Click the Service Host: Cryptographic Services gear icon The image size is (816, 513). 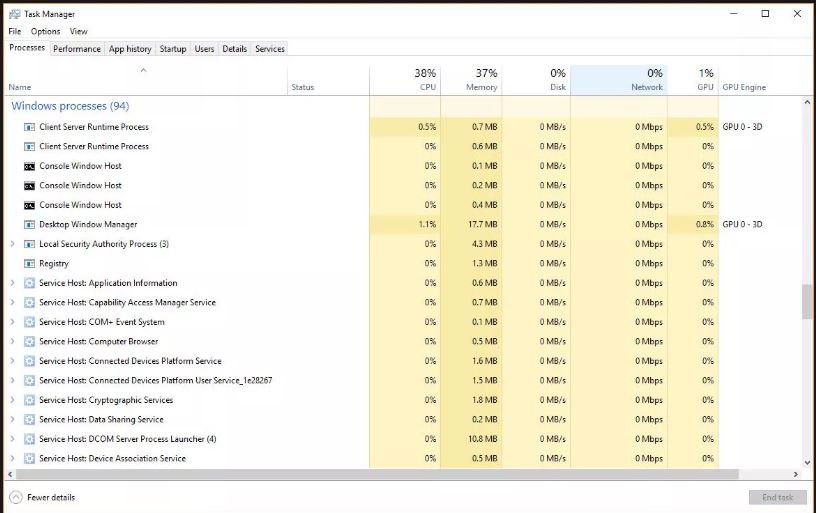coord(30,400)
